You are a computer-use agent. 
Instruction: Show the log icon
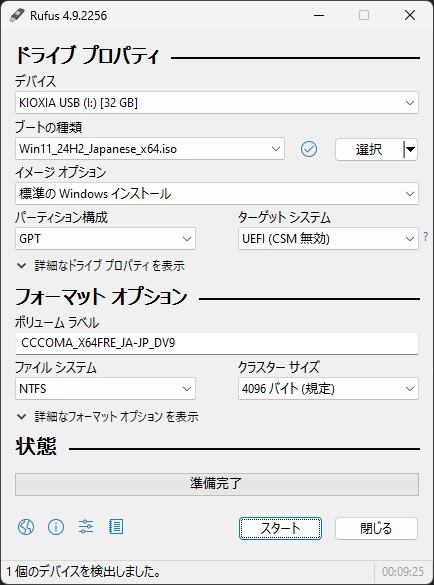[x=116, y=527]
